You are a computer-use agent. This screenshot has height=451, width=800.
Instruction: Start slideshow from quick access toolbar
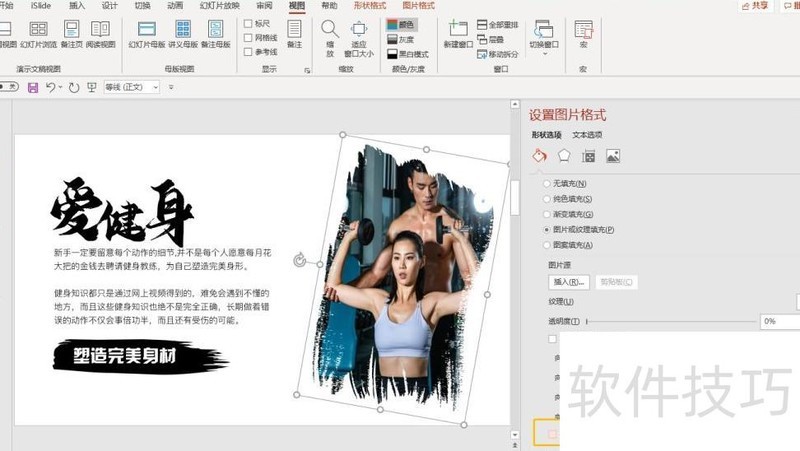point(92,88)
